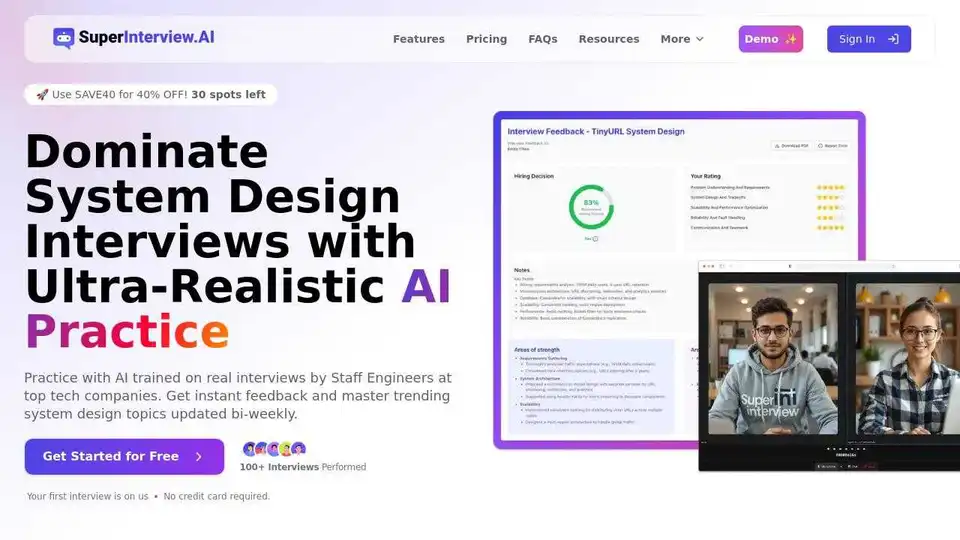Screen dimensions: 960x540
Task: Click Download PDF in feedback screenshot
Action: coord(792,146)
